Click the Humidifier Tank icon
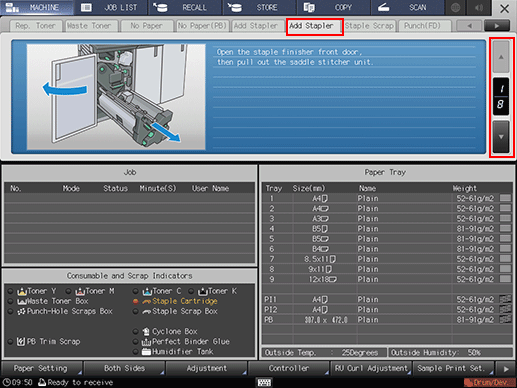The height and width of the screenshot is (388, 517). click(x=147, y=352)
